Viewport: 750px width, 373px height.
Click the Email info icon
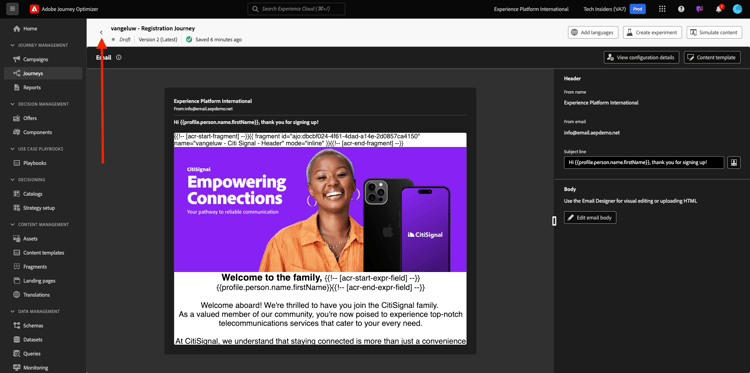[119, 57]
